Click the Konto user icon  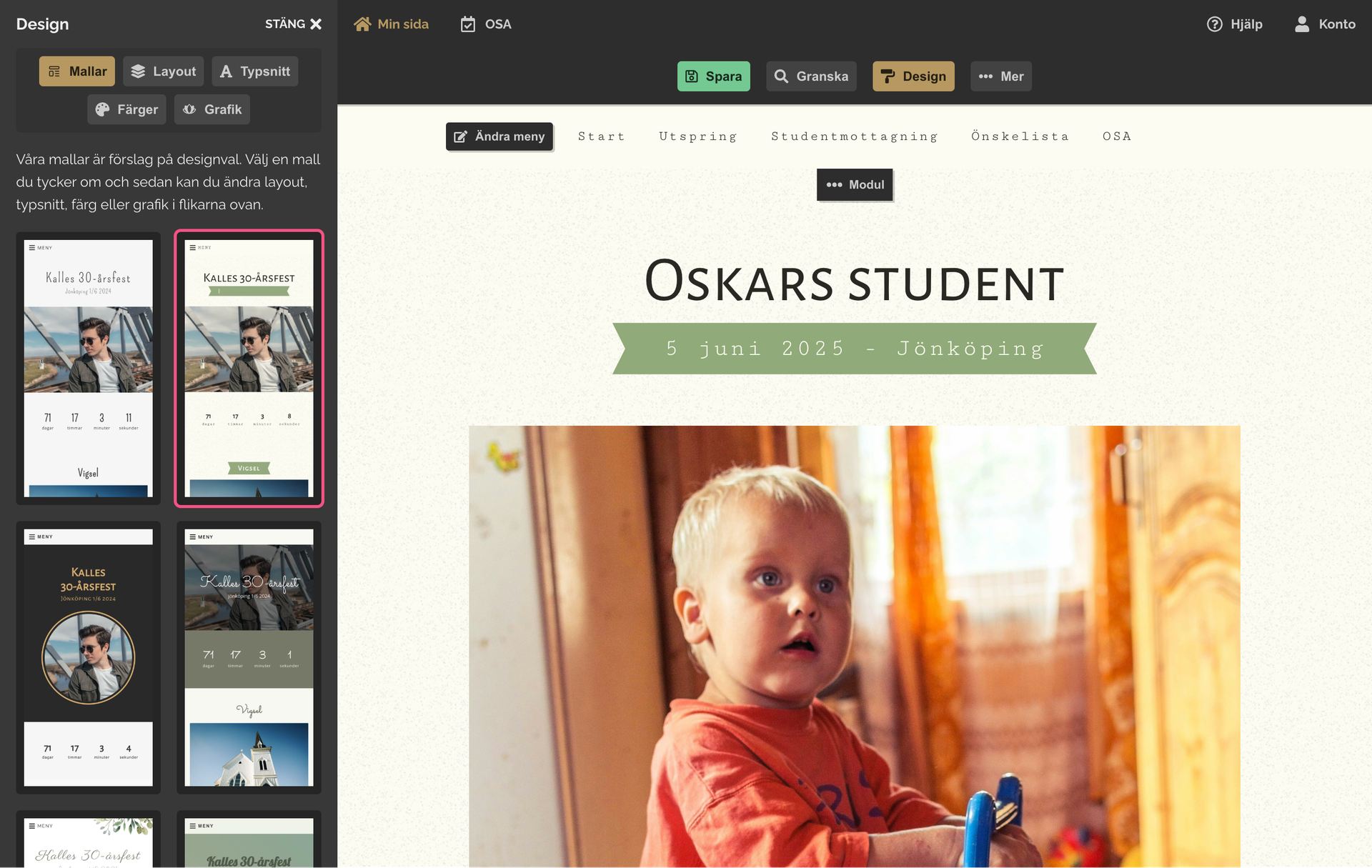[x=1302, y=24]
